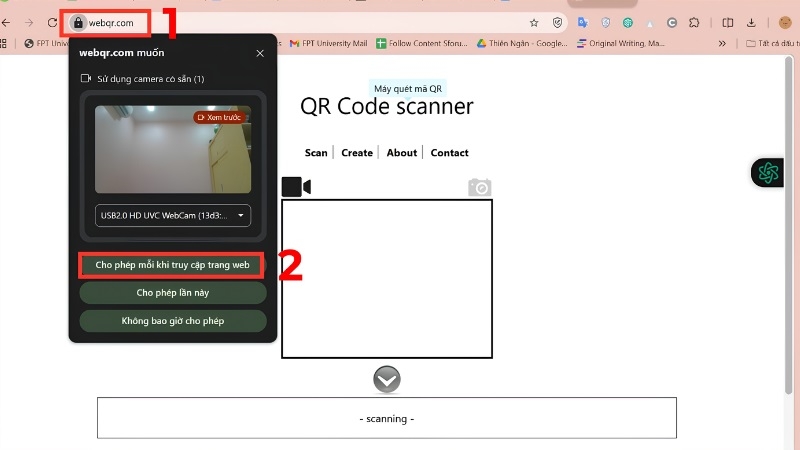Click Không bao giờ cho phép button
This screenshot has height=450, width=800.
point(173,321)
